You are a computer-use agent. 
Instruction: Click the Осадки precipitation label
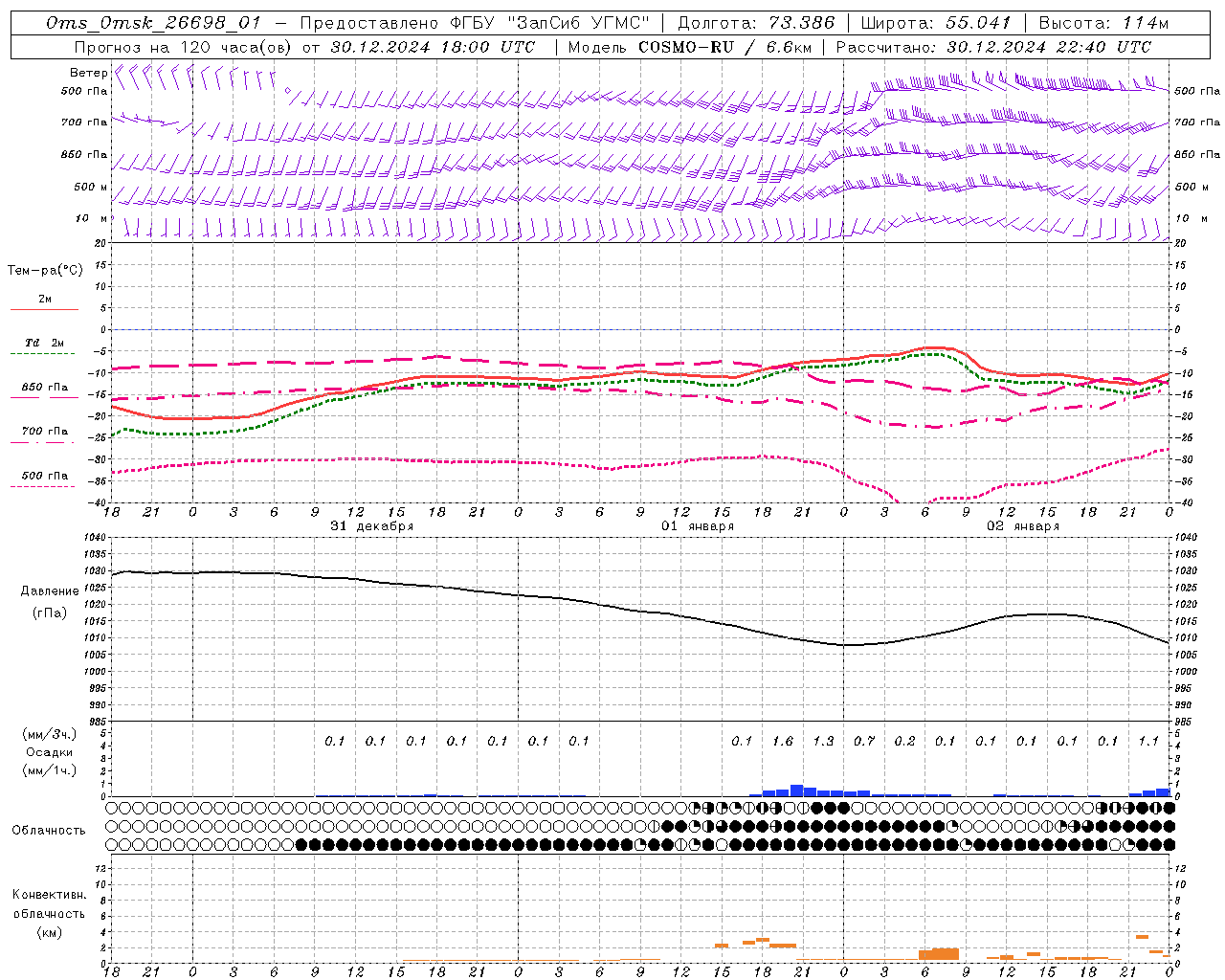click(50, 752)
